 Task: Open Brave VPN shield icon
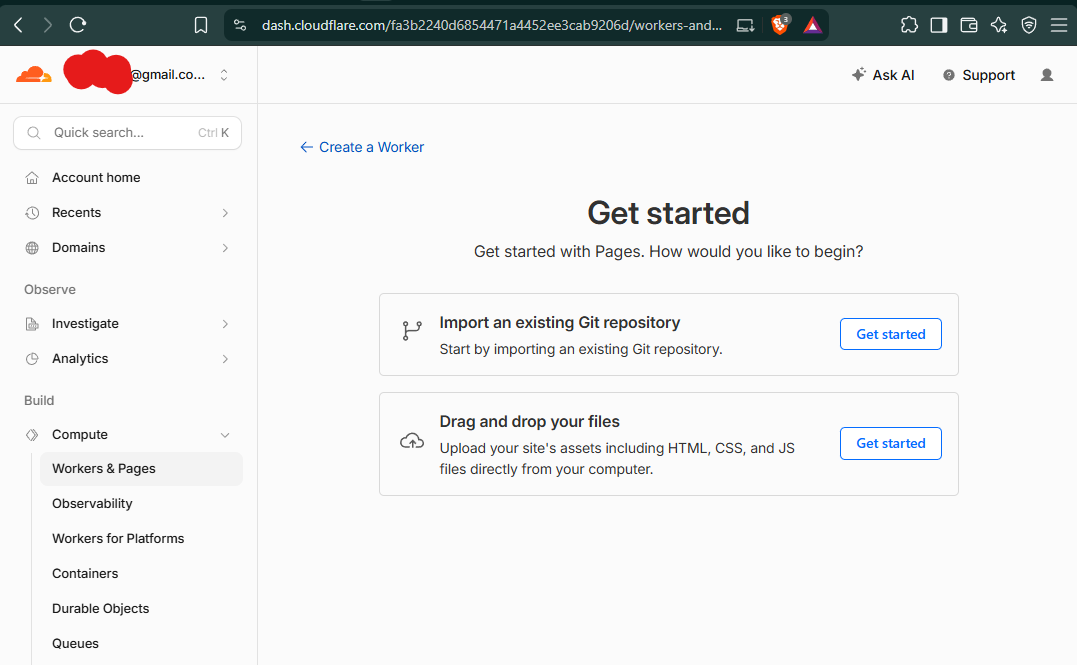[1029, 25]
